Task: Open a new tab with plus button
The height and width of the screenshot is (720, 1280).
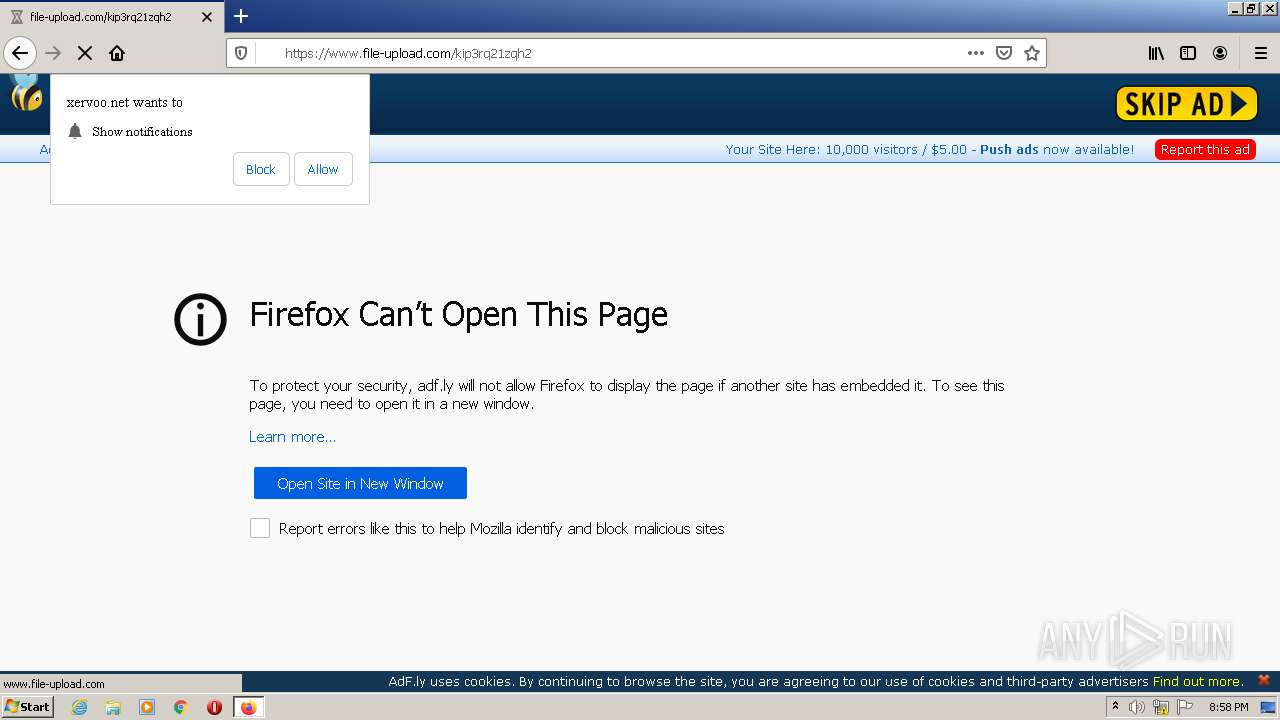Action: [x=241, y=16]
